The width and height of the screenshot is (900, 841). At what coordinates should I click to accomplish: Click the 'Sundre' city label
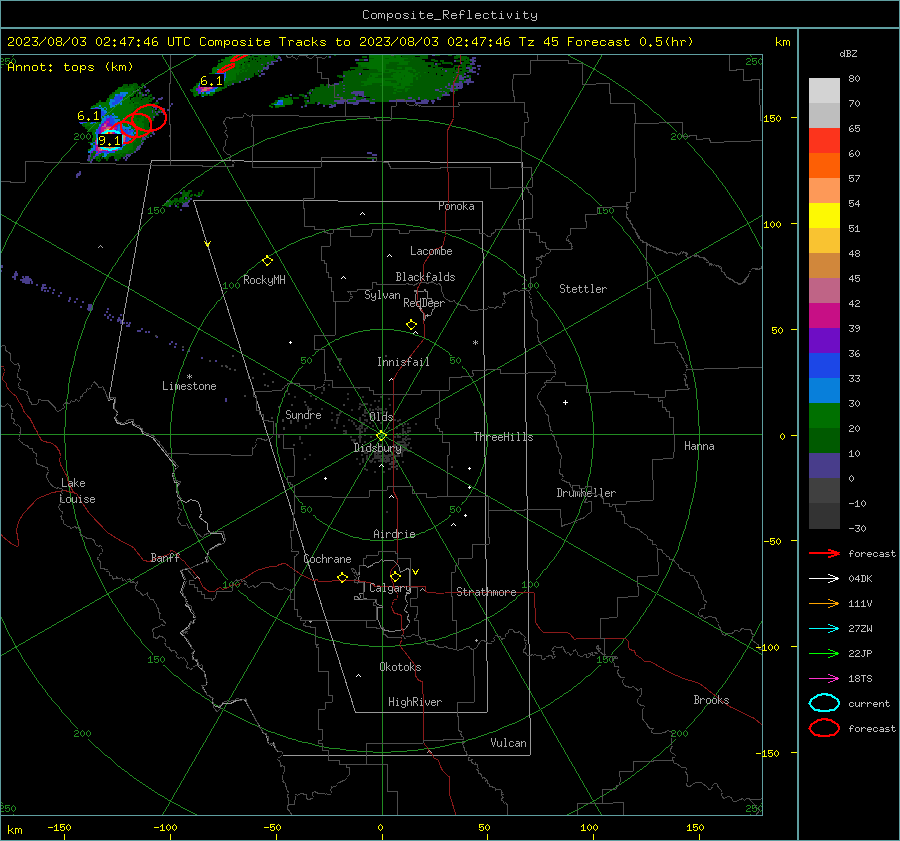pos(303,415)
